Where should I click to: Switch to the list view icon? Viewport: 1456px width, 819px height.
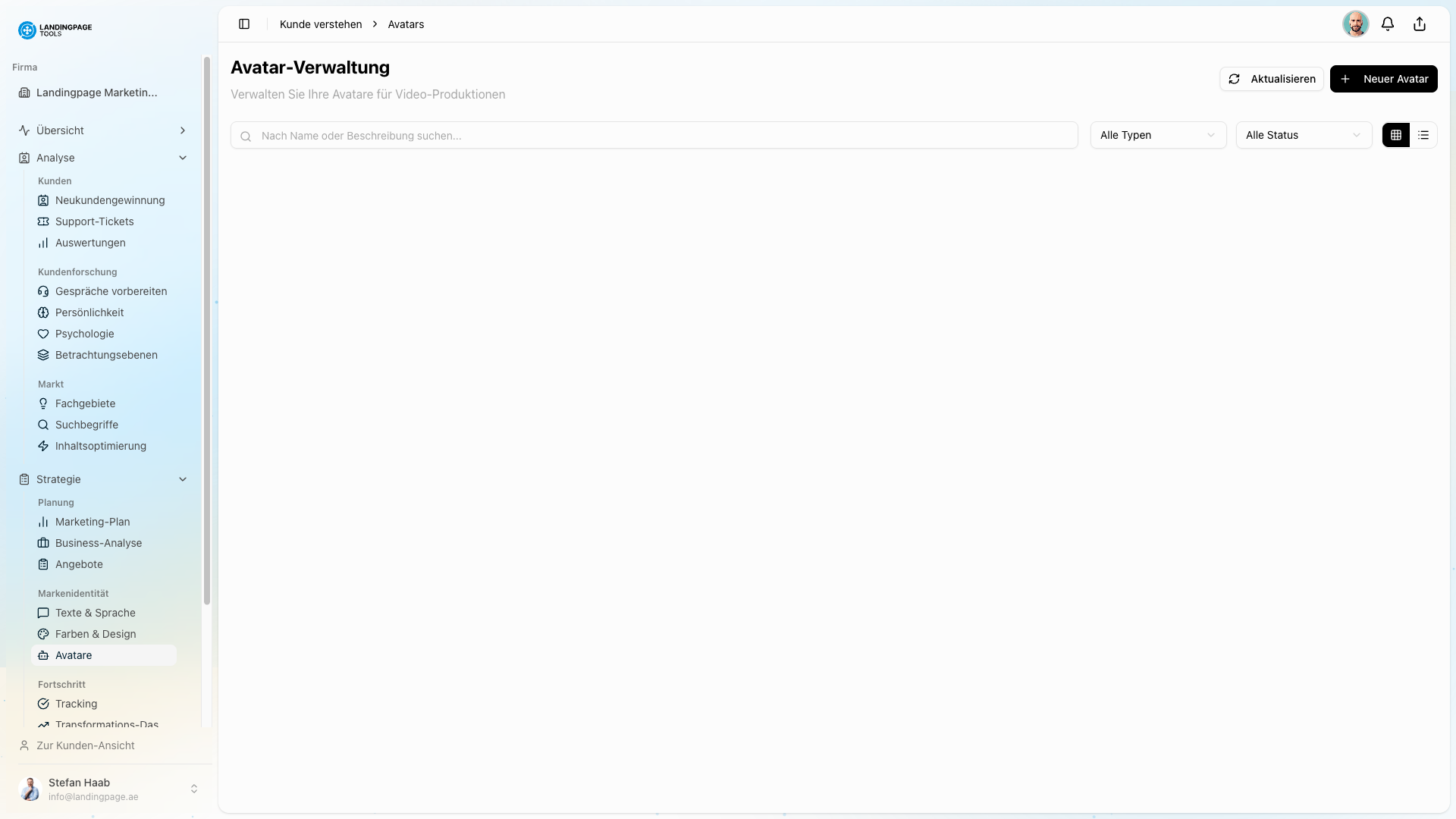(1423, 134)
